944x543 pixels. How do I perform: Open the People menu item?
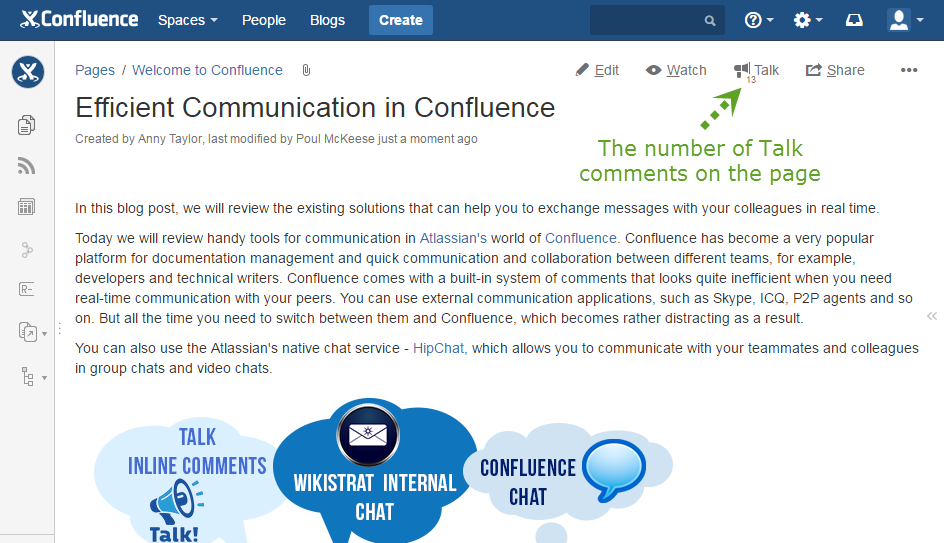[264, 20]
